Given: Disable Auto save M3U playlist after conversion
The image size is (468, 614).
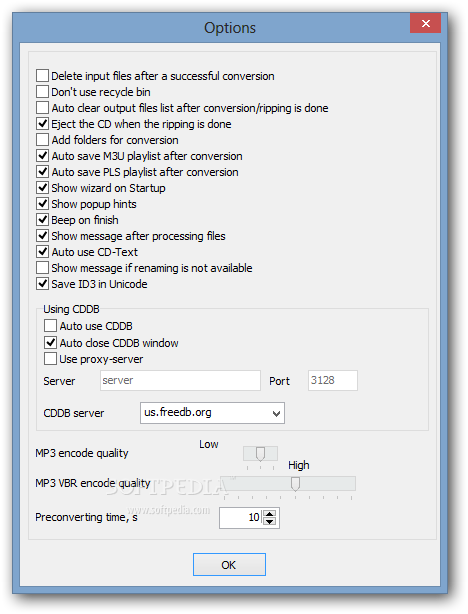Looking at the screenshot, I should coord(42,156).
